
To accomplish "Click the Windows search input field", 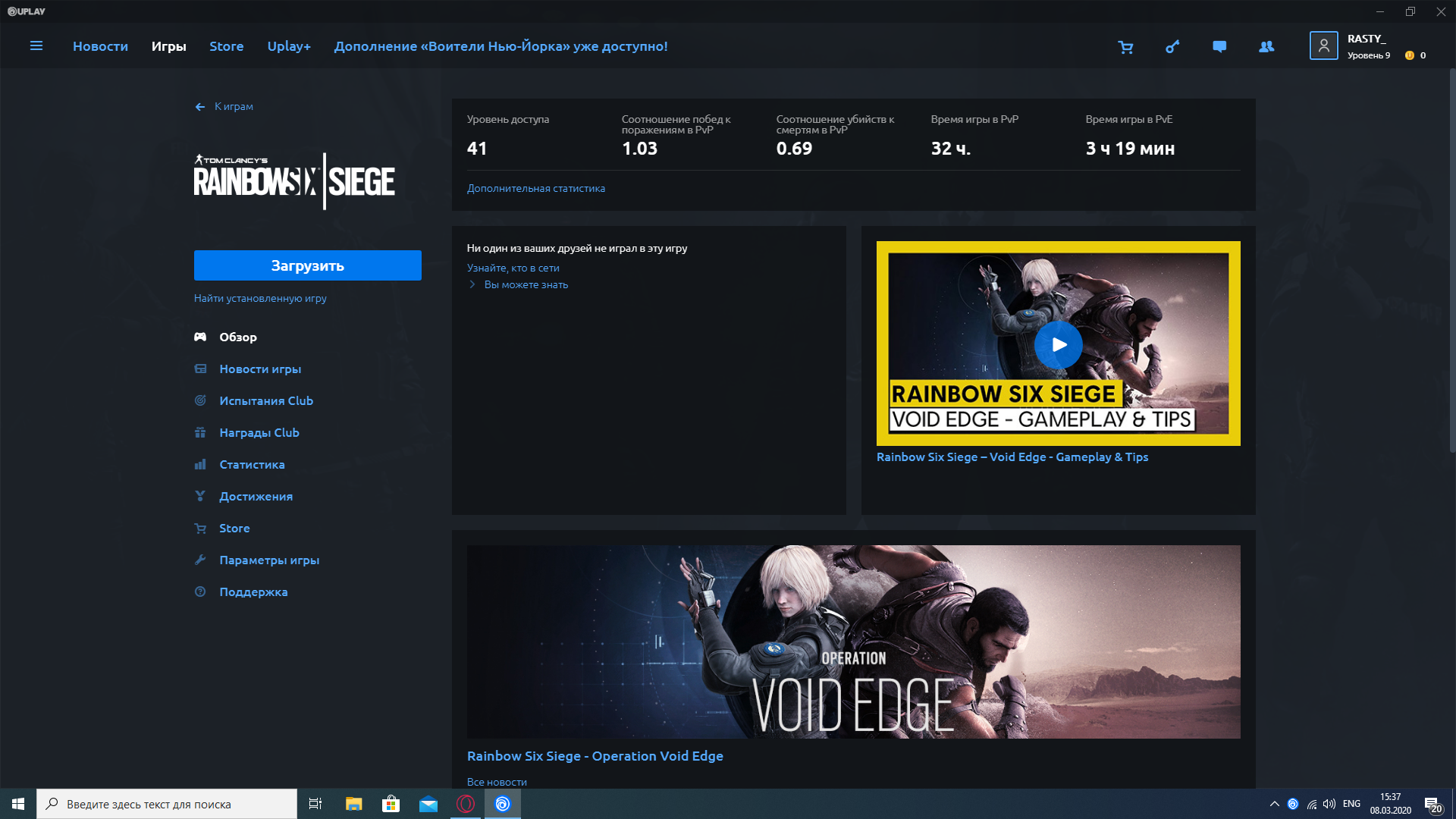I will (167, 804).
